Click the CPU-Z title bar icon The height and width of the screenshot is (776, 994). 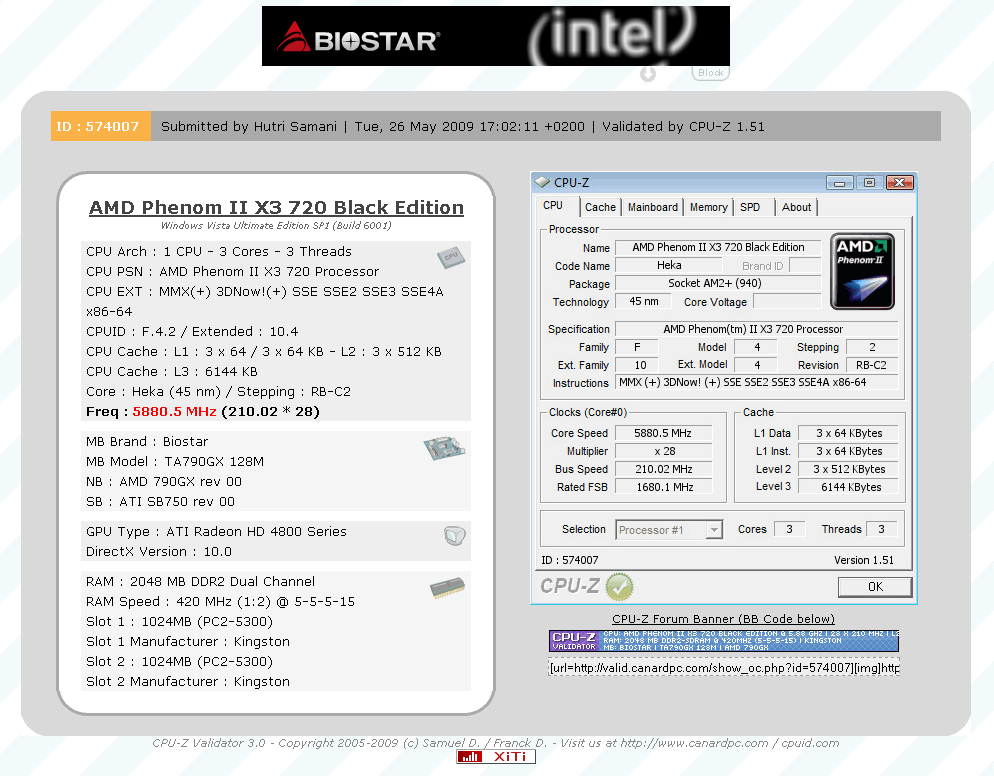click(x=542, y=182)
